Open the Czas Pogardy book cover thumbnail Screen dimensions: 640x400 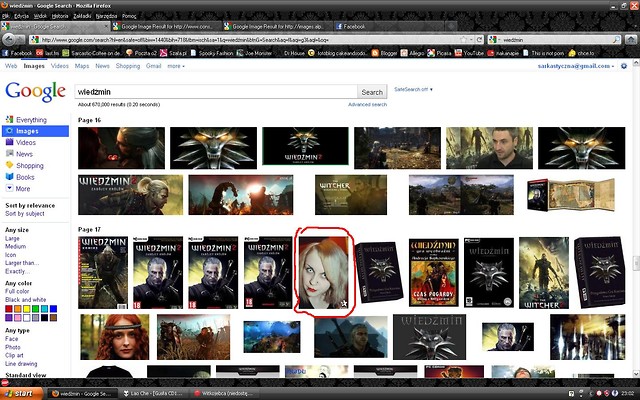[433, 272]
